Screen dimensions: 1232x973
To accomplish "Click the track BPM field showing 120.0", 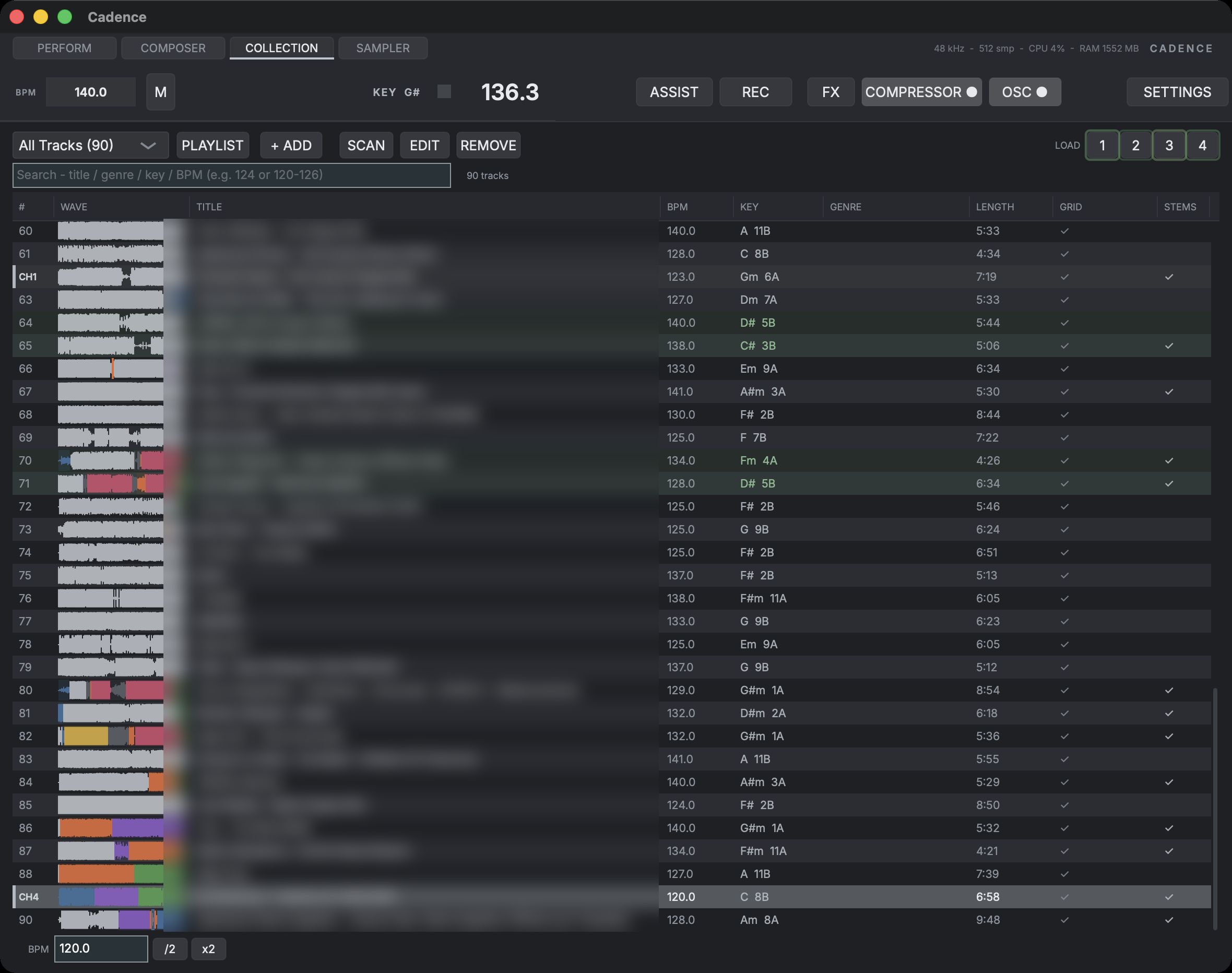I will [x=101, y=948].
